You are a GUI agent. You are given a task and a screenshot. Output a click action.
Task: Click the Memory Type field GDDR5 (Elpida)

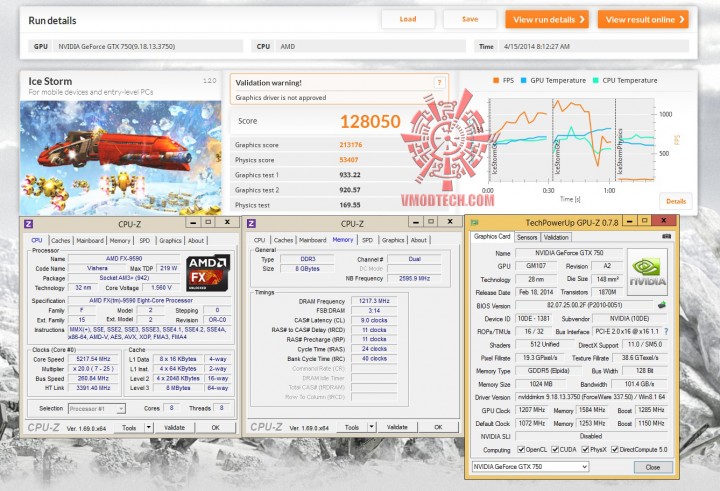(x=548, y=371)
